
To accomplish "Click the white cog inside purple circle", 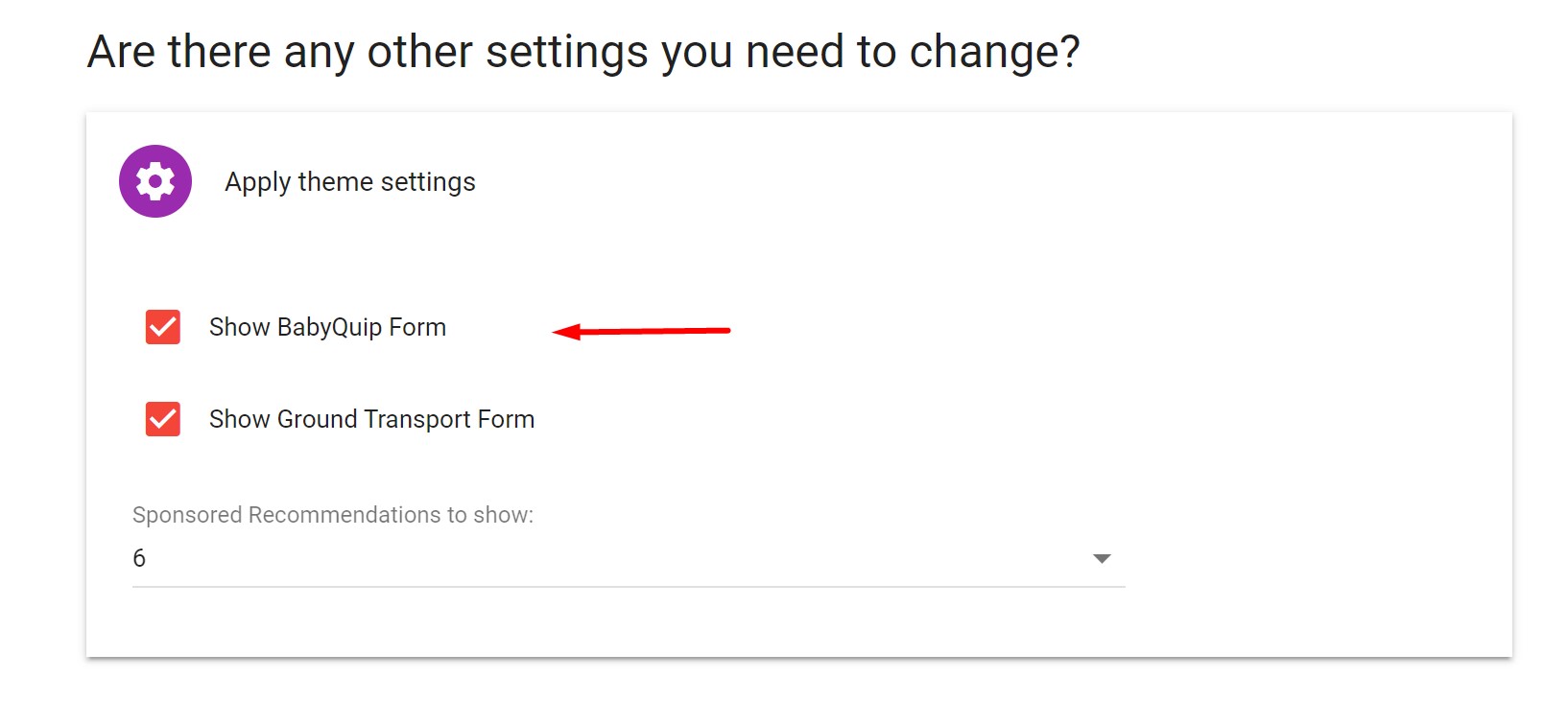I will (155, 181).
